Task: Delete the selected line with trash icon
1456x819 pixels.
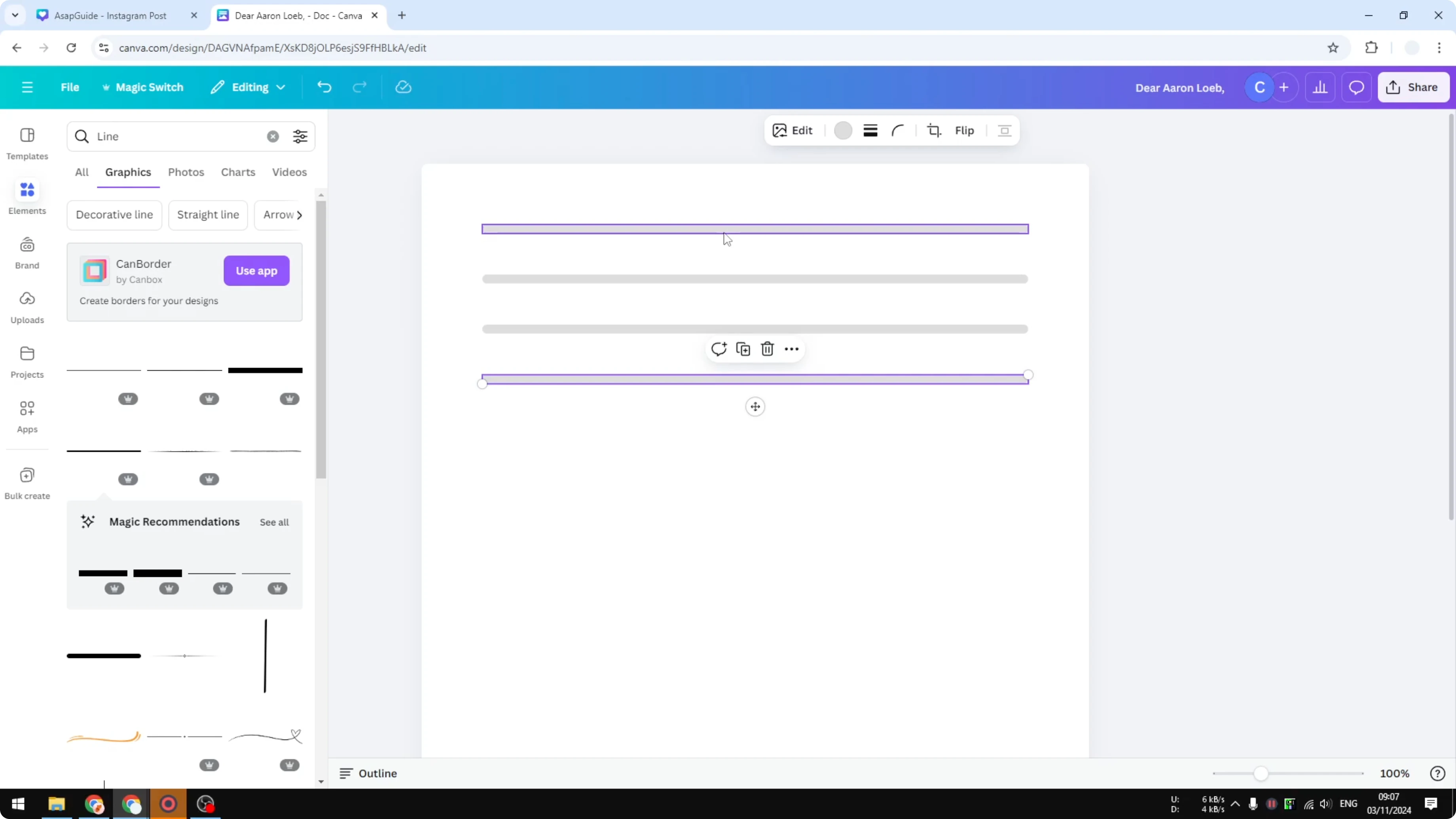Action: click(x=767, y=349)
